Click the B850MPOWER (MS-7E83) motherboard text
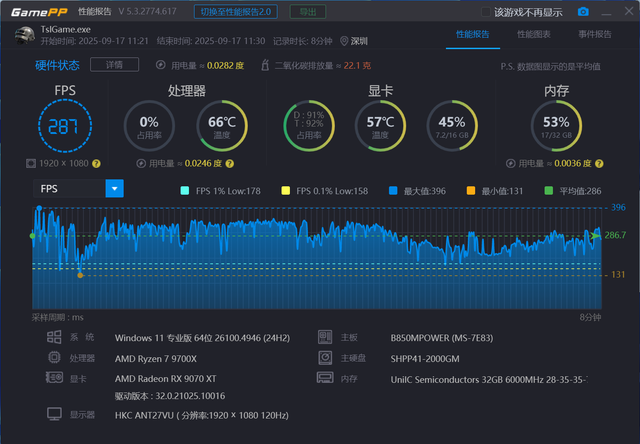Screen dimensions: 640x444 pyautogui.click(x=442, y=338)
